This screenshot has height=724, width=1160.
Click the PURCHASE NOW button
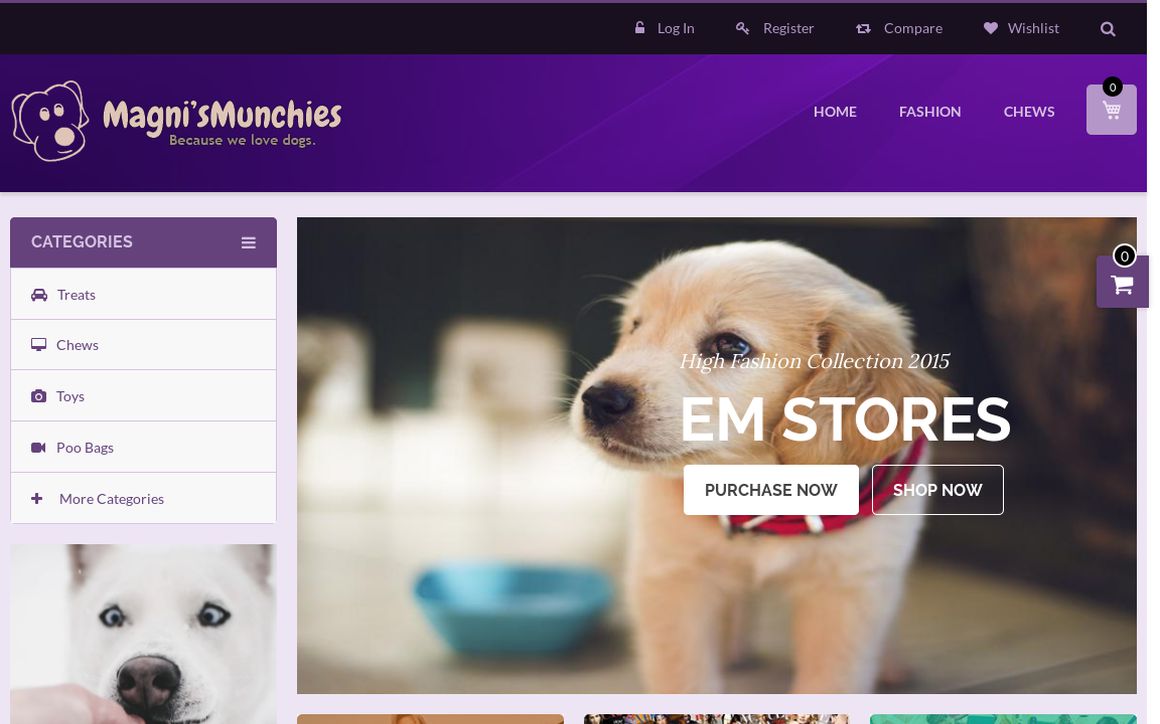pos(771,490)
